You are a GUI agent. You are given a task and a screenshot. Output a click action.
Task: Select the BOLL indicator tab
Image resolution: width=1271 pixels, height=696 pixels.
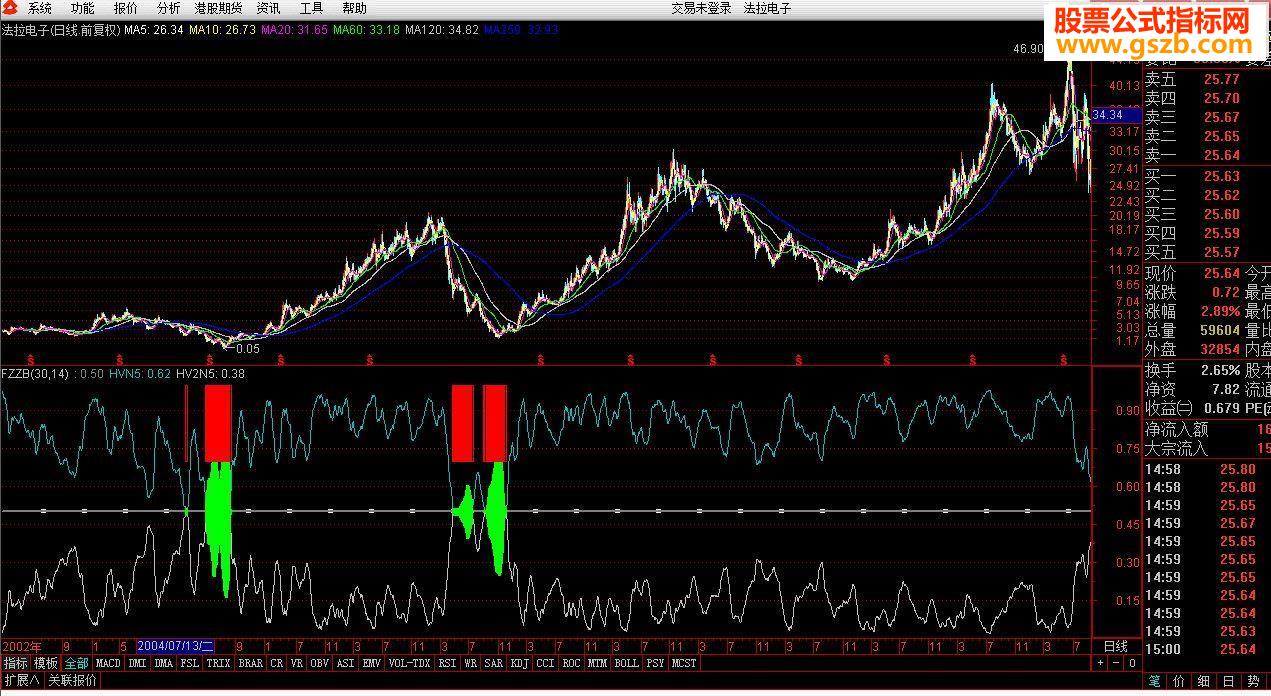coord(626,663)
